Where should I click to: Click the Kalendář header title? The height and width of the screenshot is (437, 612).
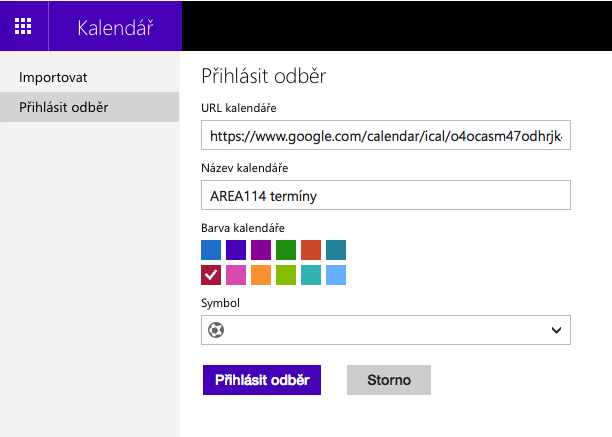coord(115,27)
